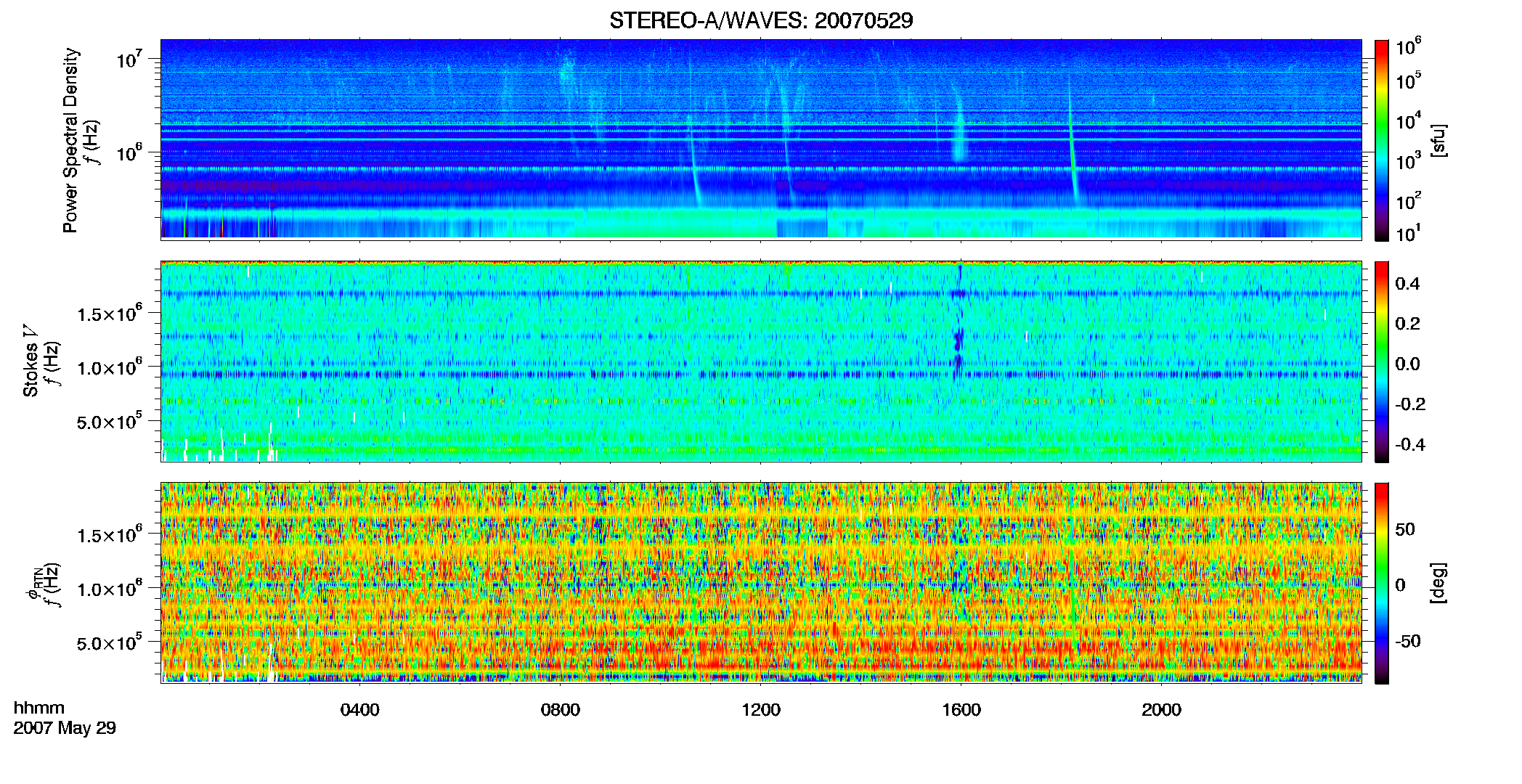Click the Stokes V axis label
Image resolution: width=1522 pixels, height=784 pixels.
coord(30,361)
